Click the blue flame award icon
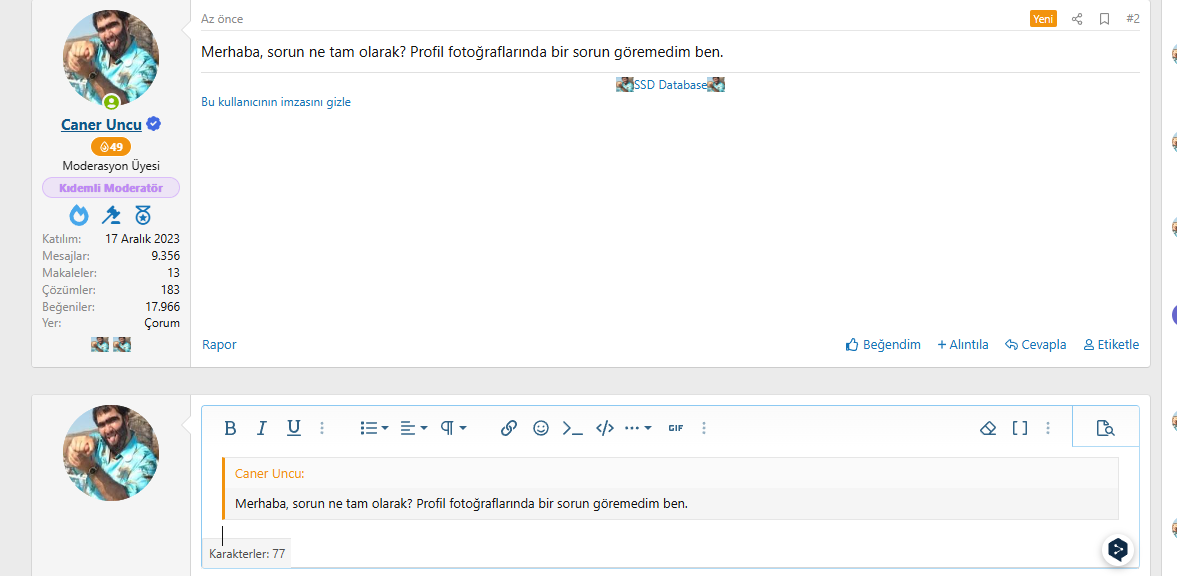 [x=79, y=216]
